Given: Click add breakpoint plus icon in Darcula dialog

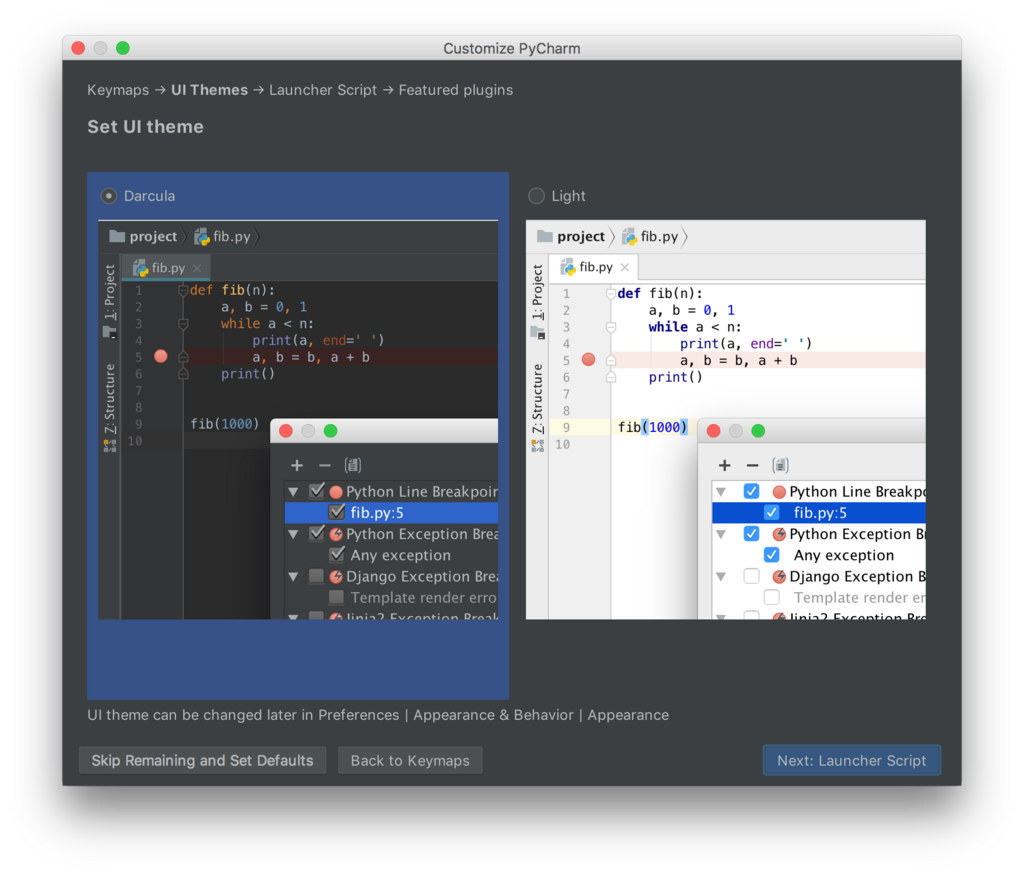Looking at the screenshot, I should coord(297,466).
